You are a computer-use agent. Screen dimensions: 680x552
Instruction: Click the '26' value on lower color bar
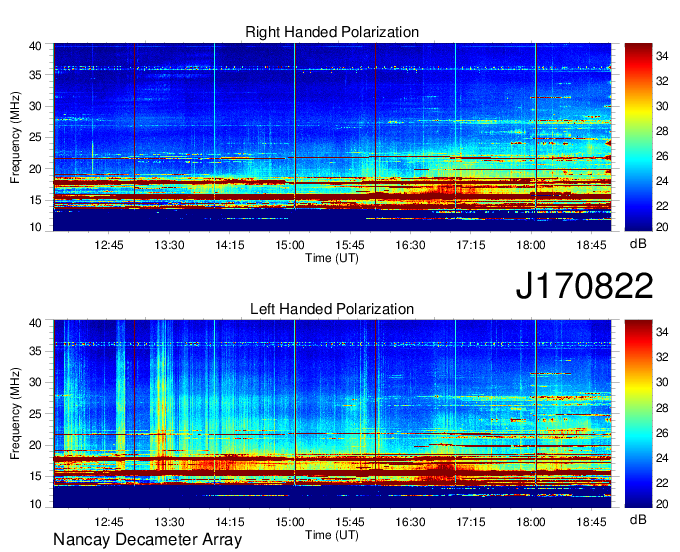(662, 433)
